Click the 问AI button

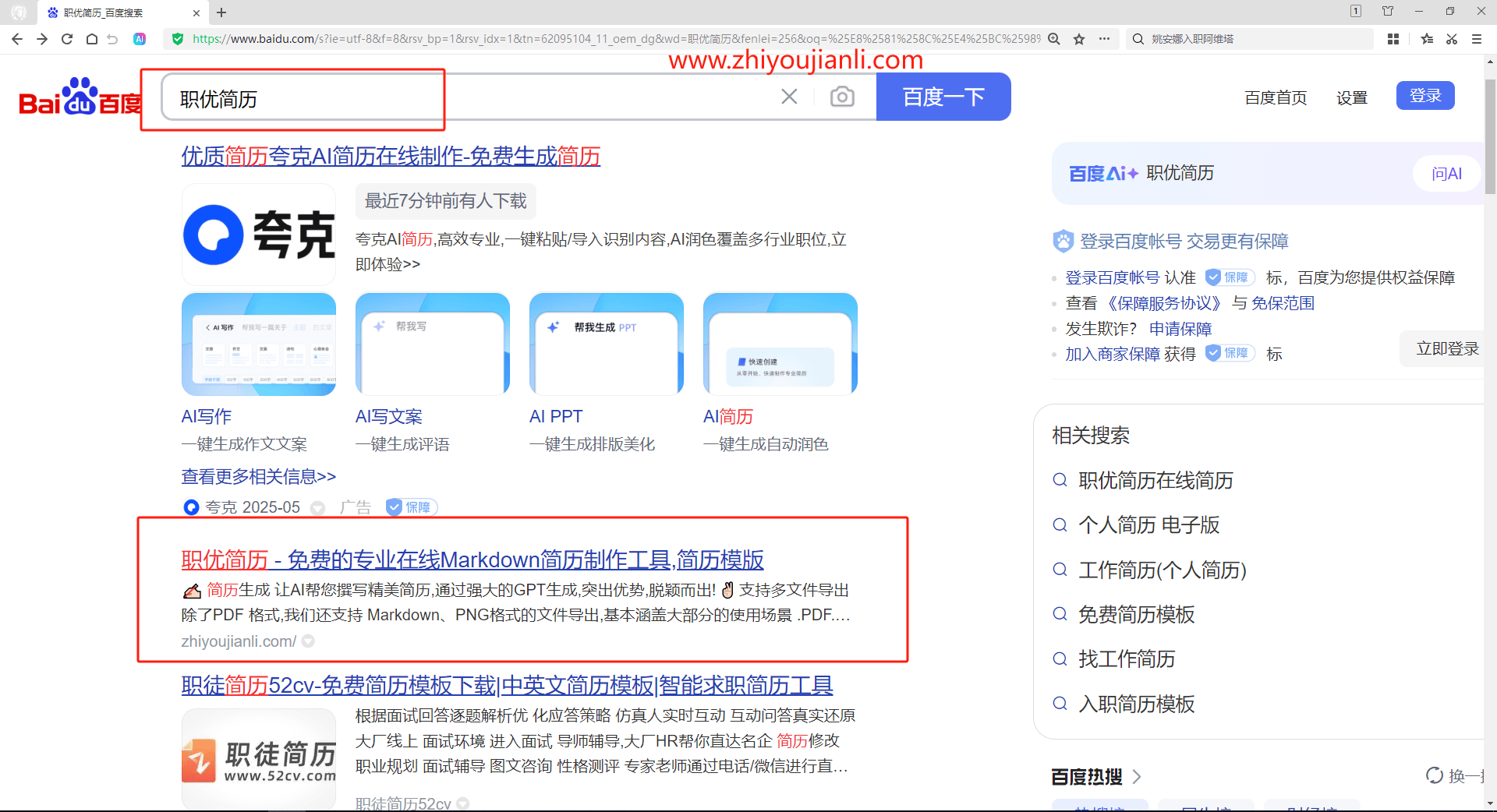click(x=1446, y=174)
